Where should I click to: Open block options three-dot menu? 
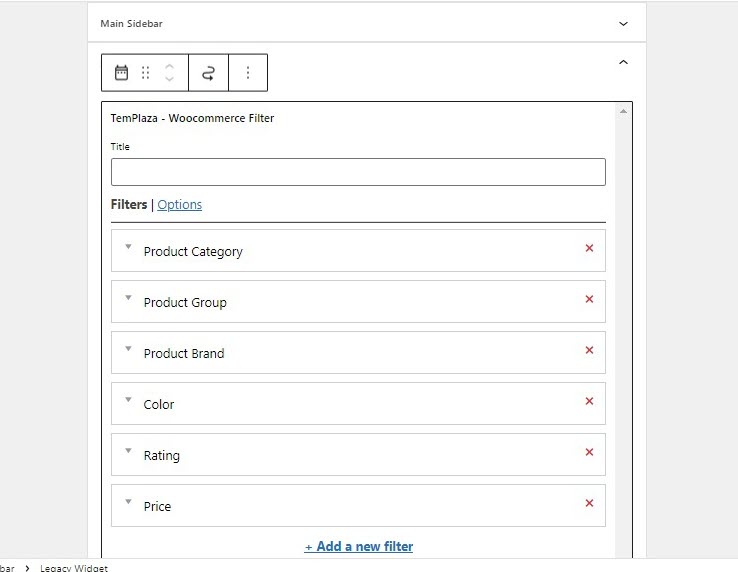(x=248, y=73)
